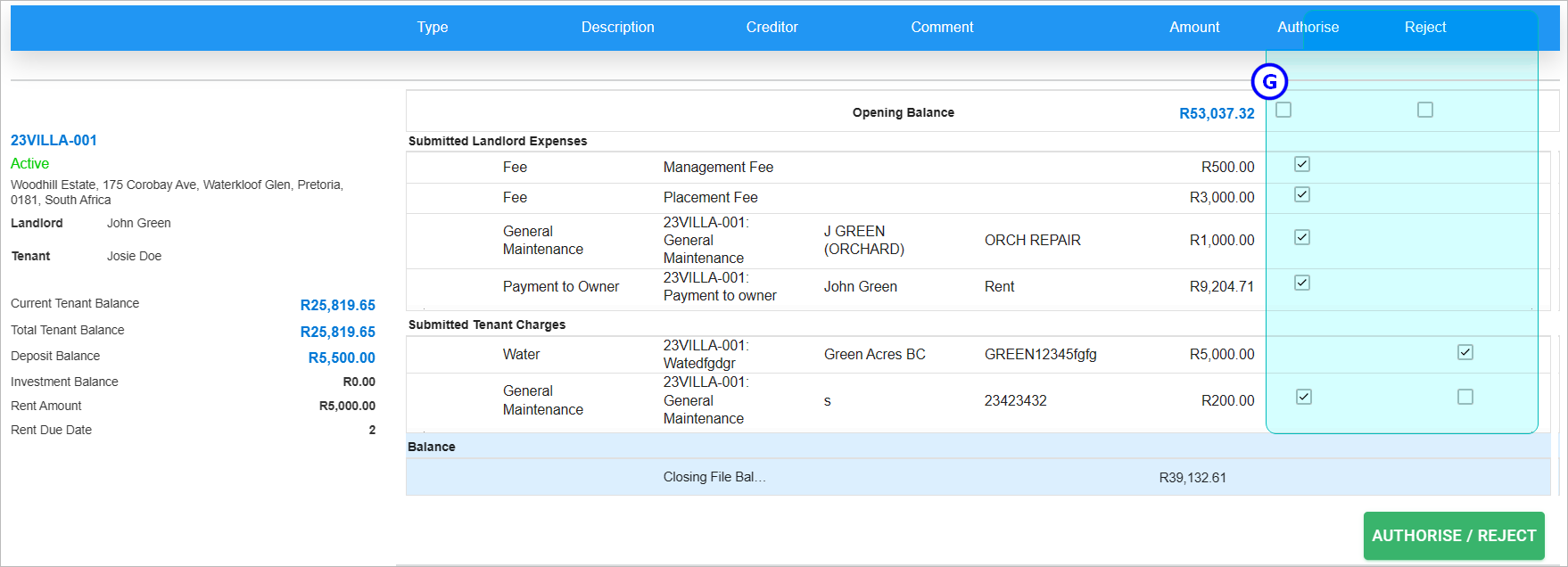Click Rent Due Date value 2

click(x=373, y=430)
